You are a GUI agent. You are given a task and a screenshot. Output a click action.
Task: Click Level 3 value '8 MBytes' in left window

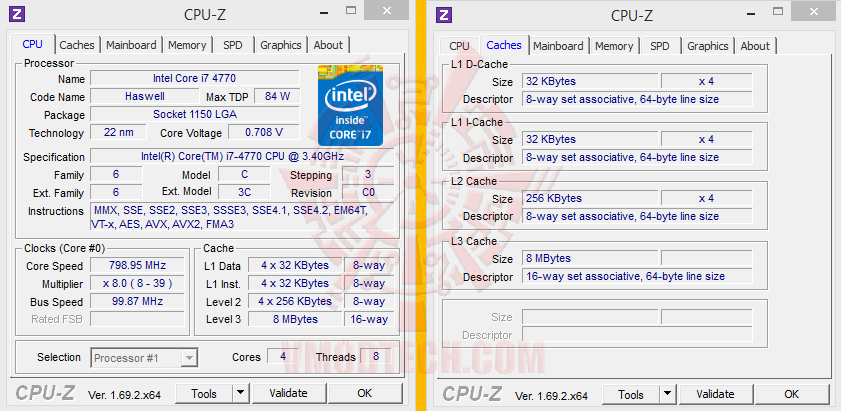click(x=295, y=319)
